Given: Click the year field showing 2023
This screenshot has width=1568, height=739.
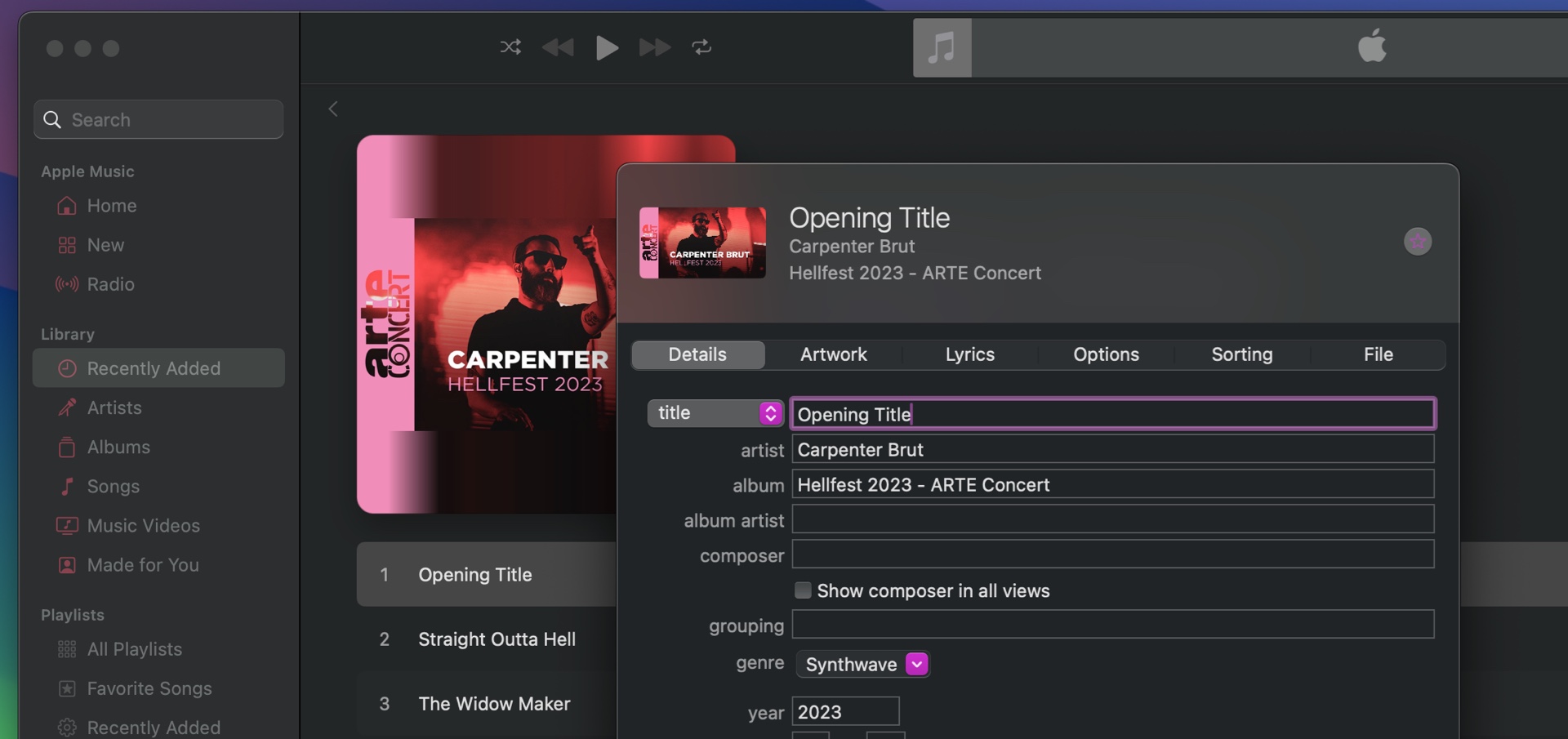Looking at the screenshot, I should coord(844,711).
